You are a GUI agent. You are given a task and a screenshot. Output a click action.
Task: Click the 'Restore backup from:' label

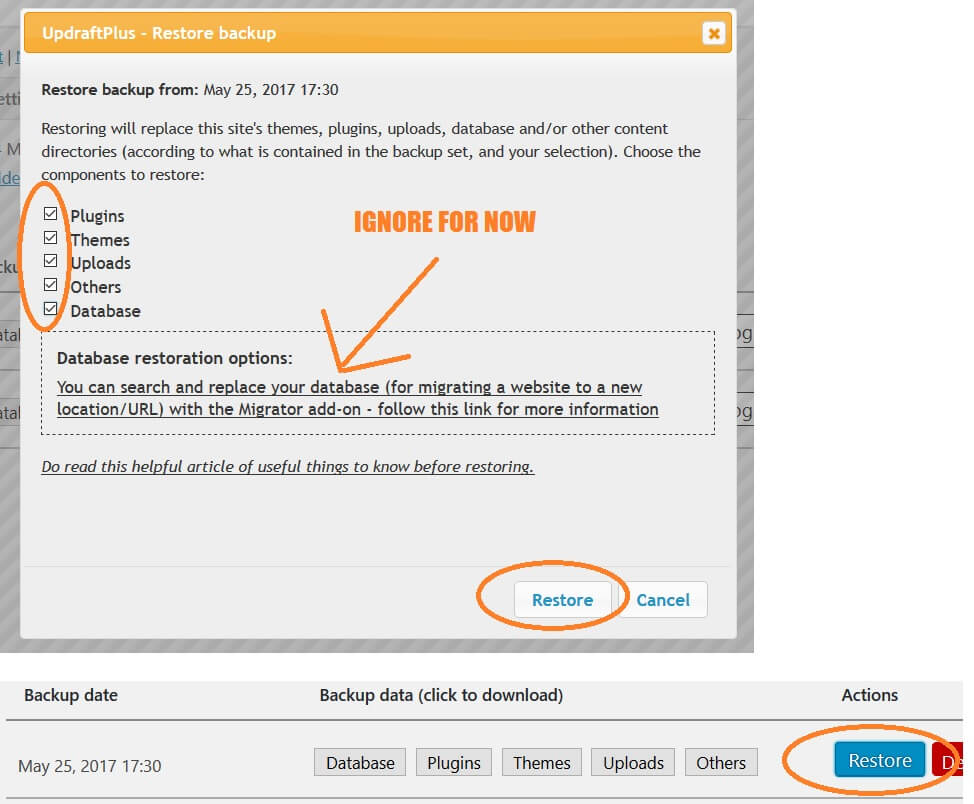120,89
